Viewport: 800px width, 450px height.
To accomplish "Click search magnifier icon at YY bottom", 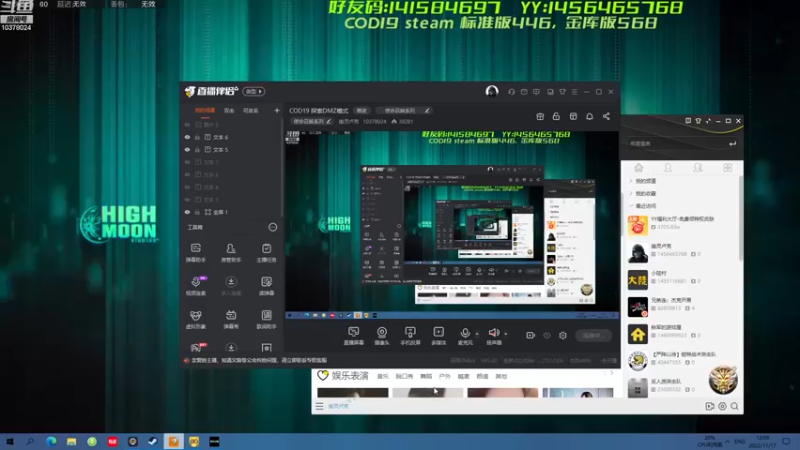I will [x=735, y=406].
